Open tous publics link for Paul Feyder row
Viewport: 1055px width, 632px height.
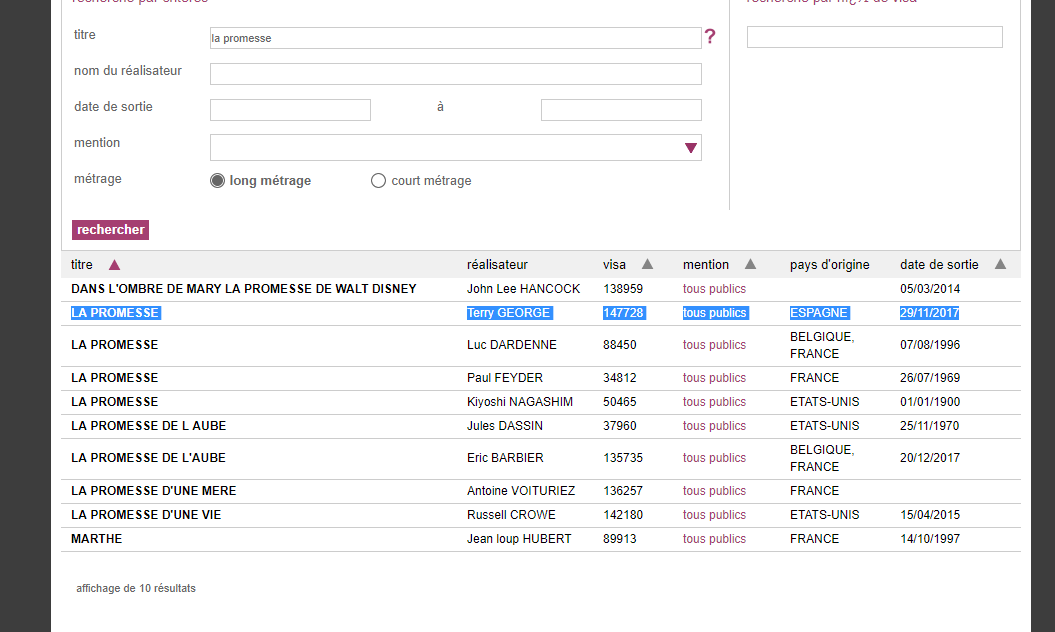point(714,378)
